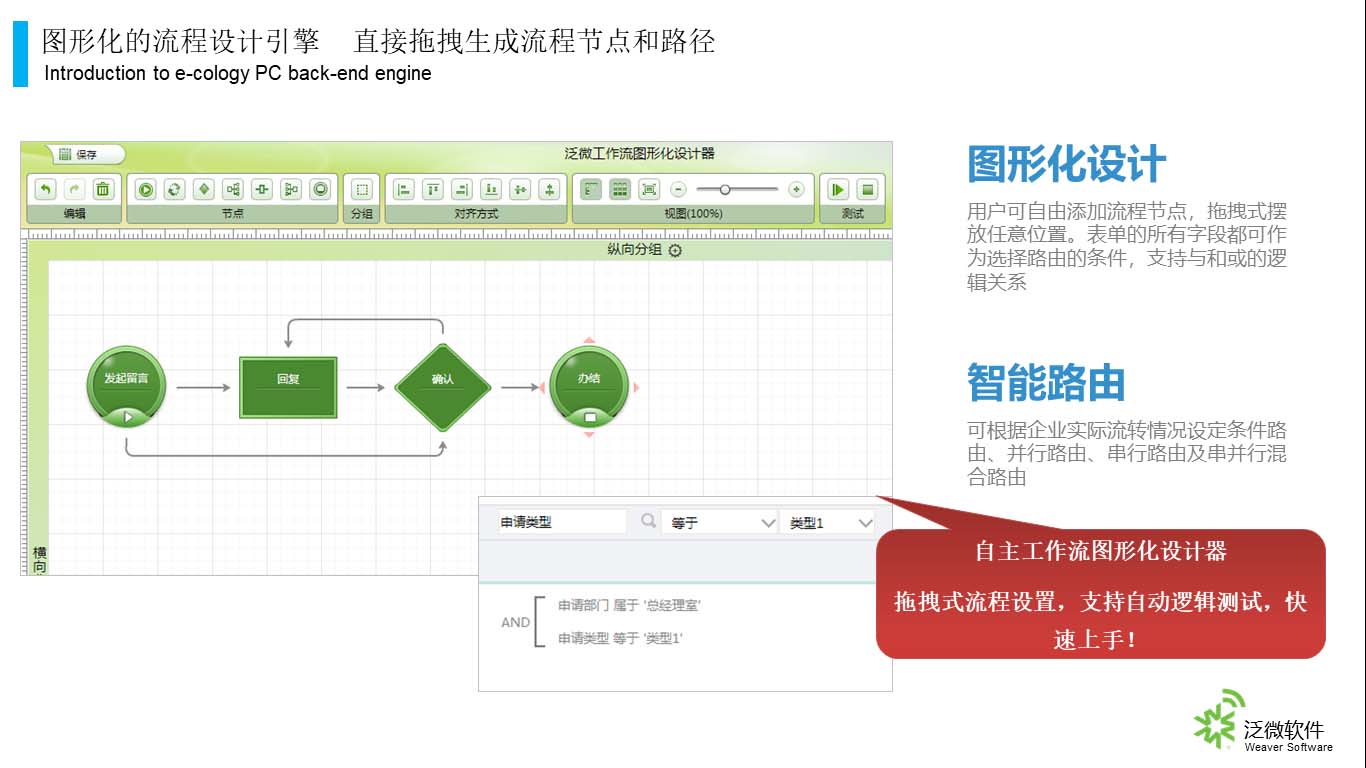
Task: Click the fit-to-screen view icon
Action: coord(649,189)
